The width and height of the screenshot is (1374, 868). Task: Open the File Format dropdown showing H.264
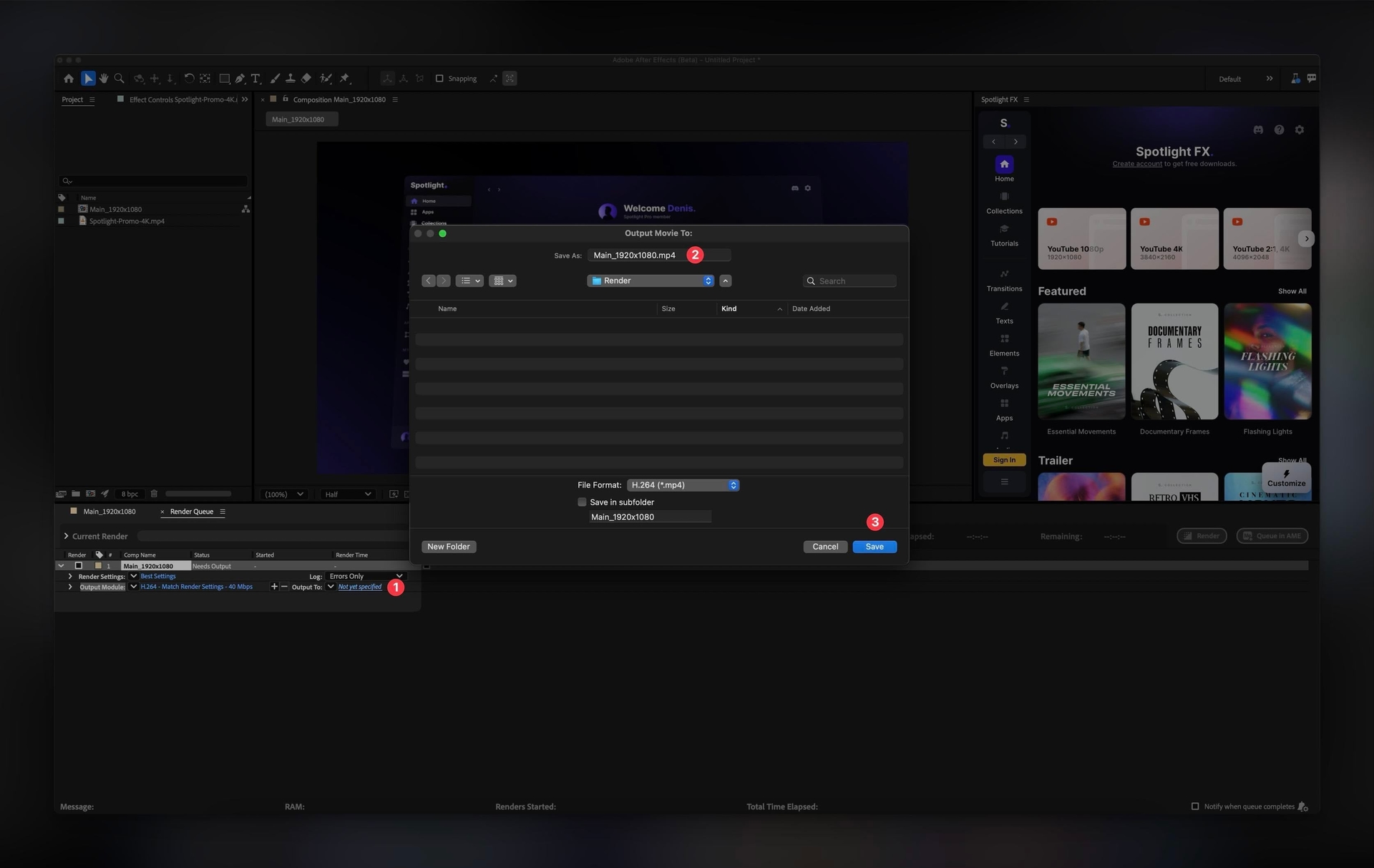click(681, 484)
